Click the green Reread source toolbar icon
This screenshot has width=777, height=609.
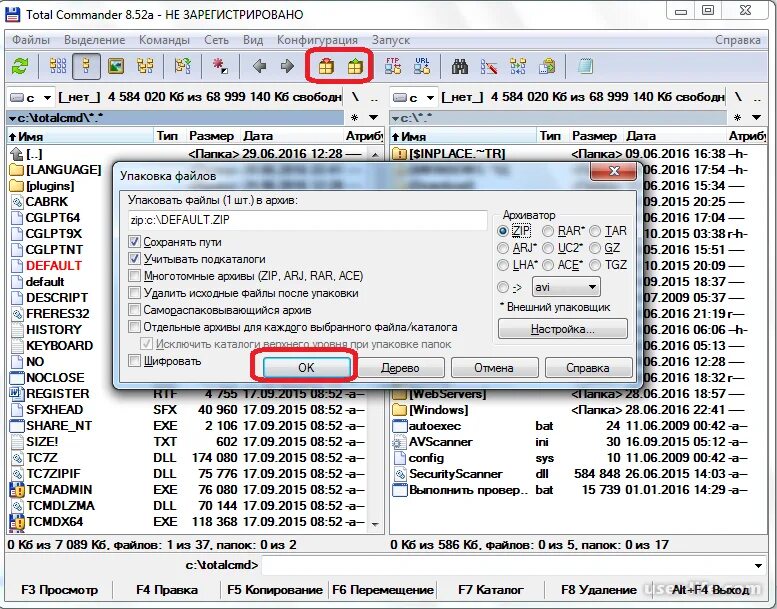[x=20, y=66]
